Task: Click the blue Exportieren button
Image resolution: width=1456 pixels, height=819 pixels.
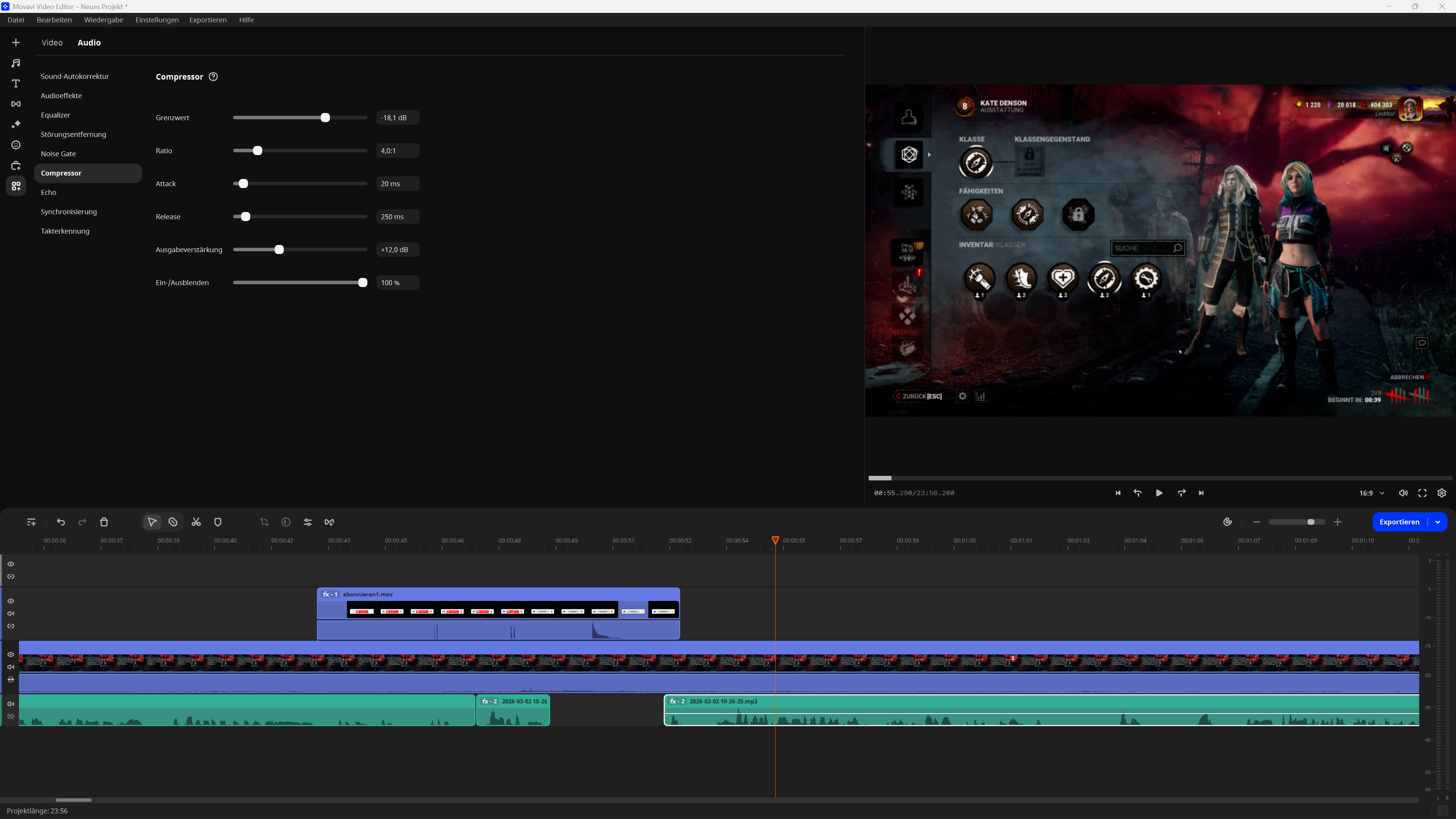Action: 1399,522
